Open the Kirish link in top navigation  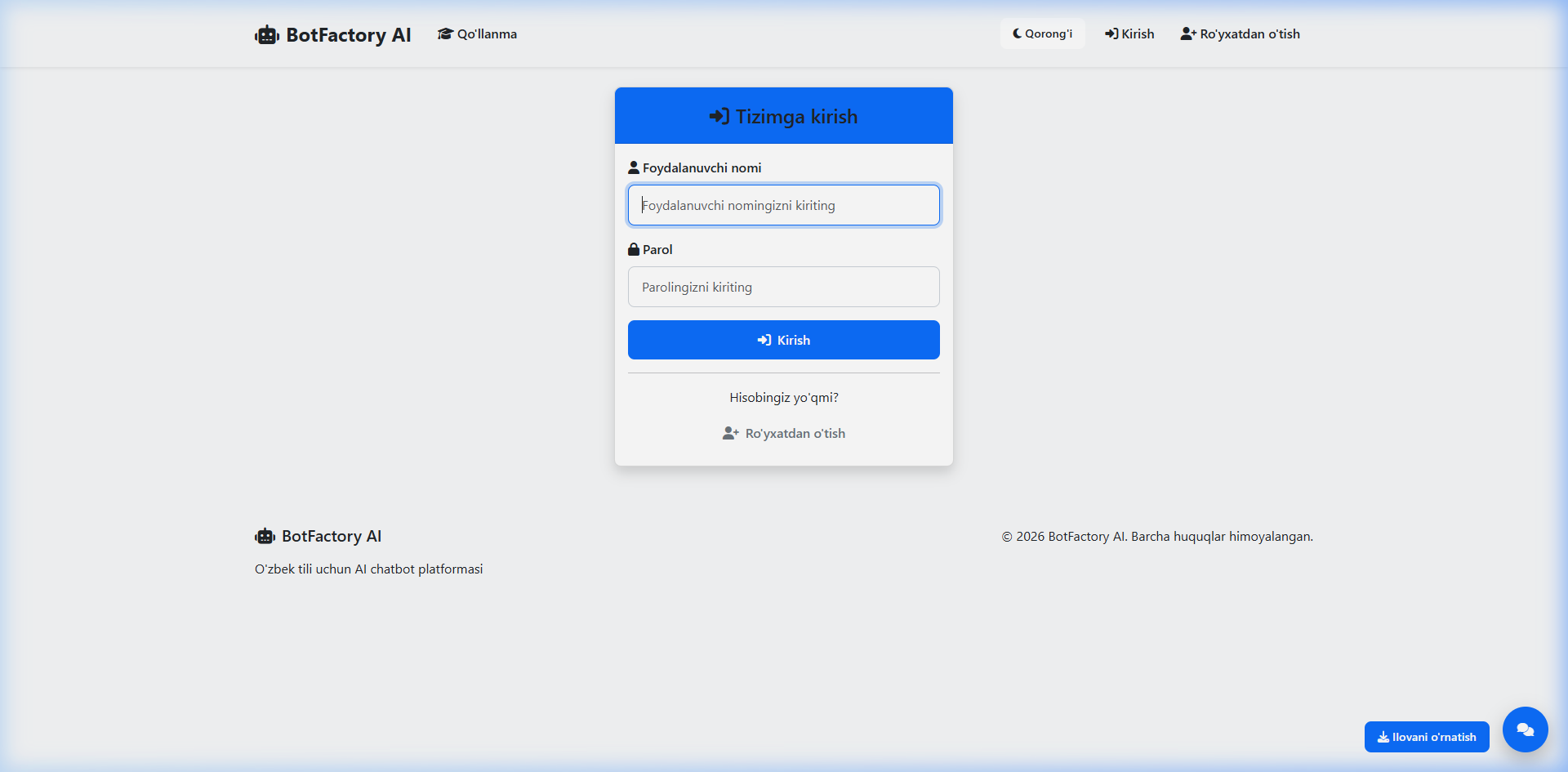pyautogui.click(x=1129, y=33)
